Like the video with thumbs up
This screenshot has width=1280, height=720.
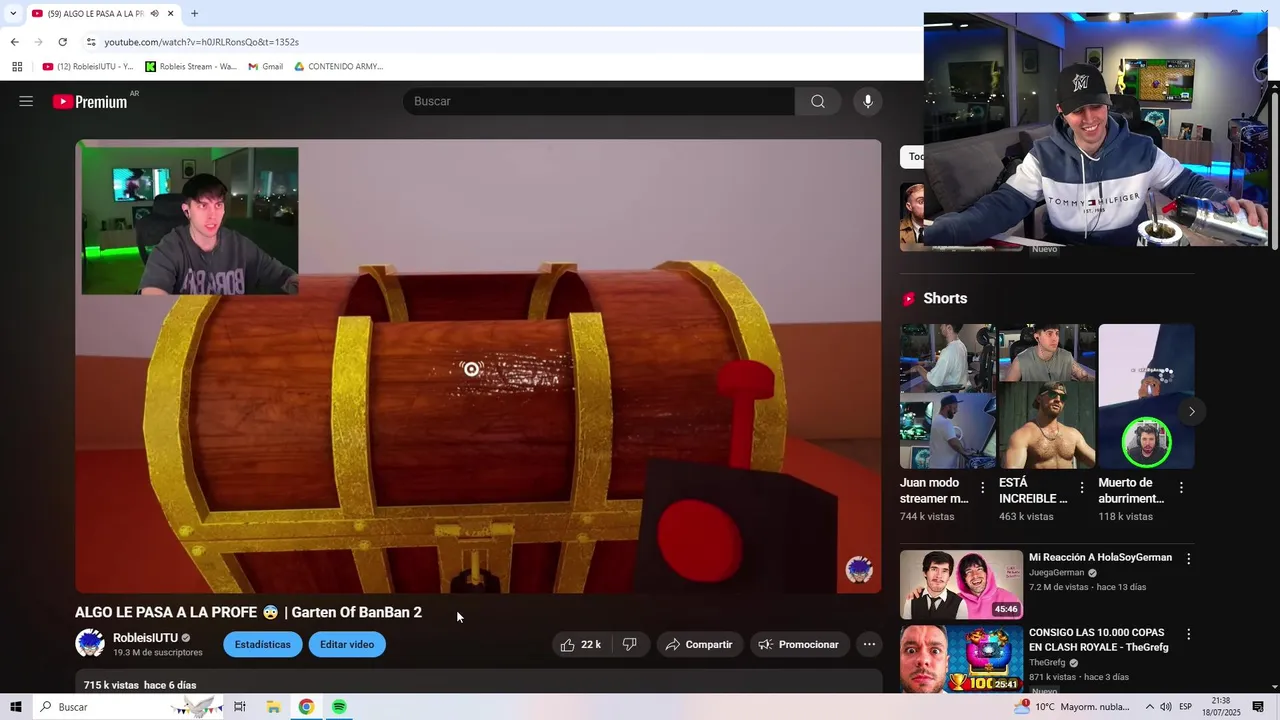[x=581, y=645]
